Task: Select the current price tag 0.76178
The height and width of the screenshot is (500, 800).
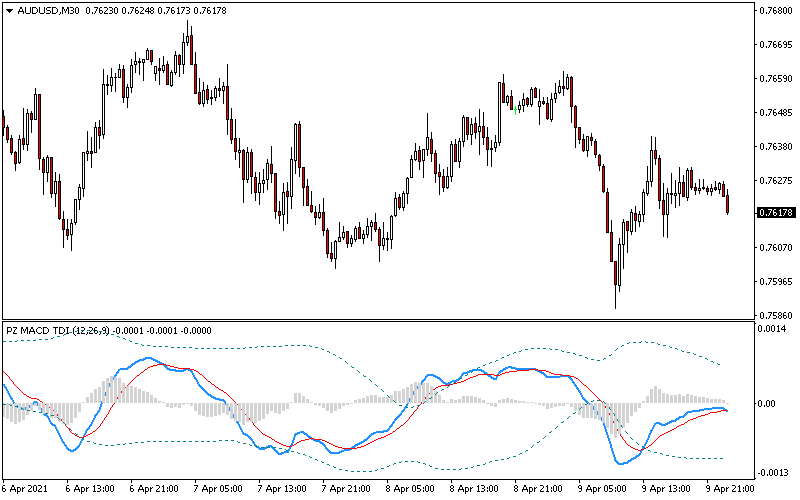Action: [776, 213]
